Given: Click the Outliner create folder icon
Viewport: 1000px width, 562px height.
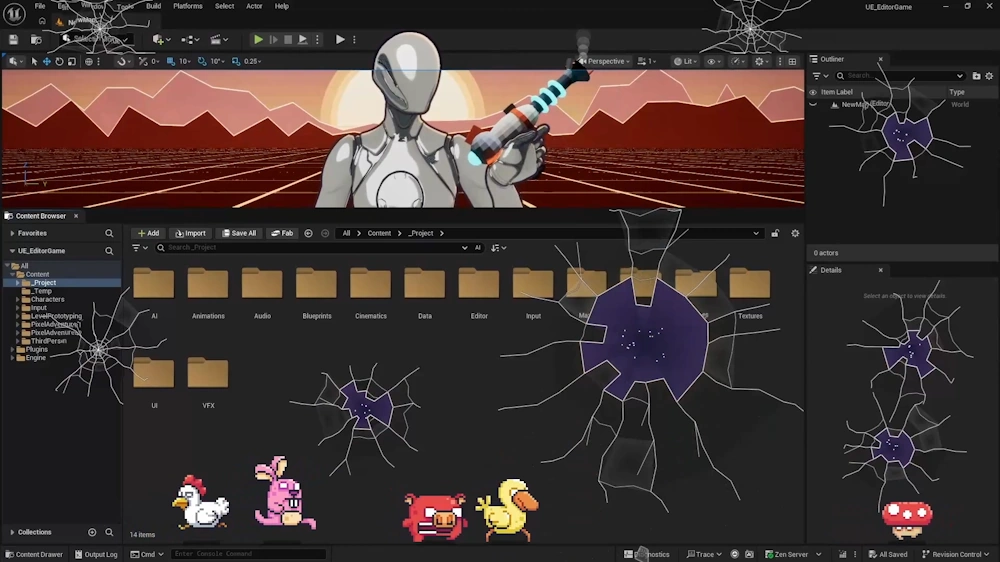Looking at the screenshot, I should click(x=976, y=76).
